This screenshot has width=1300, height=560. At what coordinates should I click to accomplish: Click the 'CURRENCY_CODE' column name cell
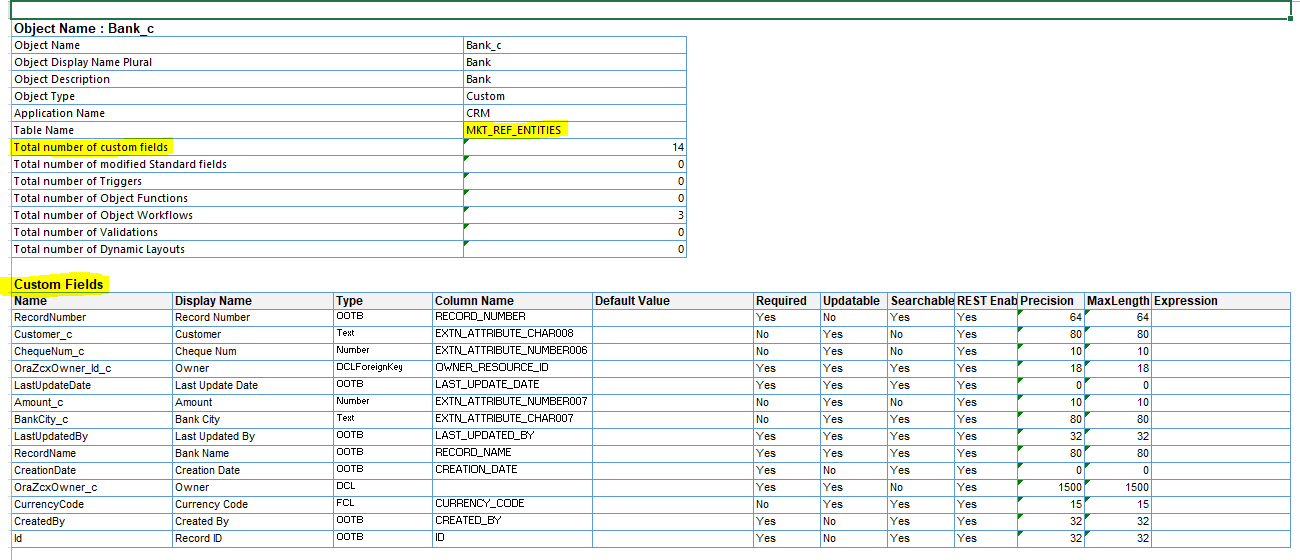coord(512,504)
